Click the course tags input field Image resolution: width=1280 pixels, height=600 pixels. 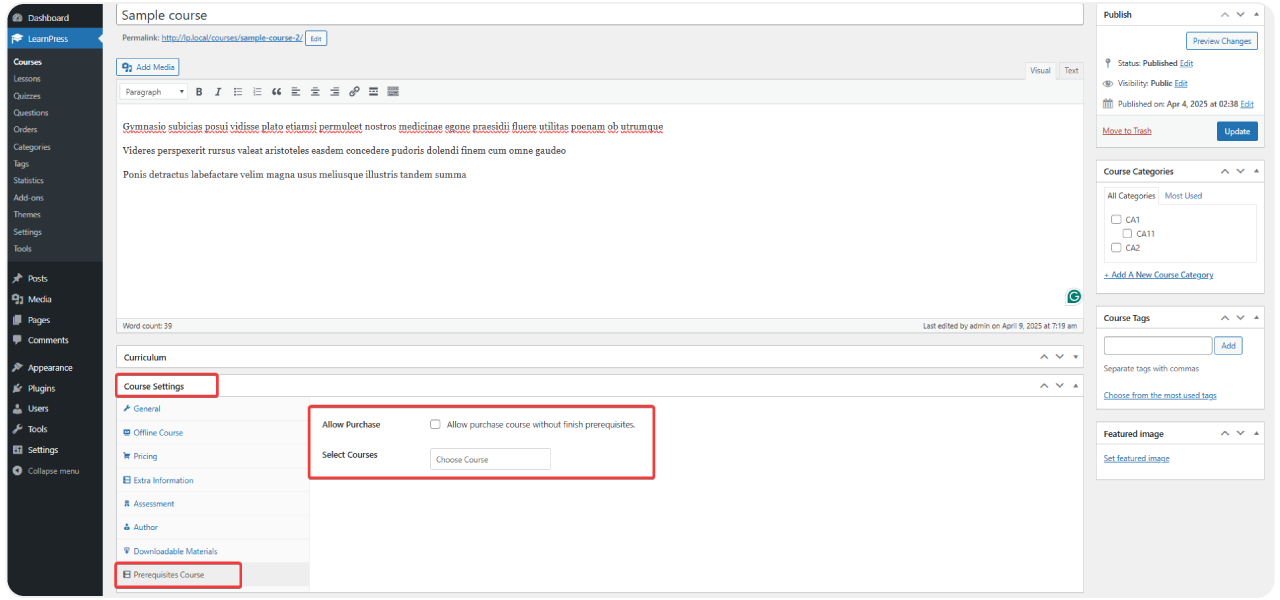tap(1157, 345)
